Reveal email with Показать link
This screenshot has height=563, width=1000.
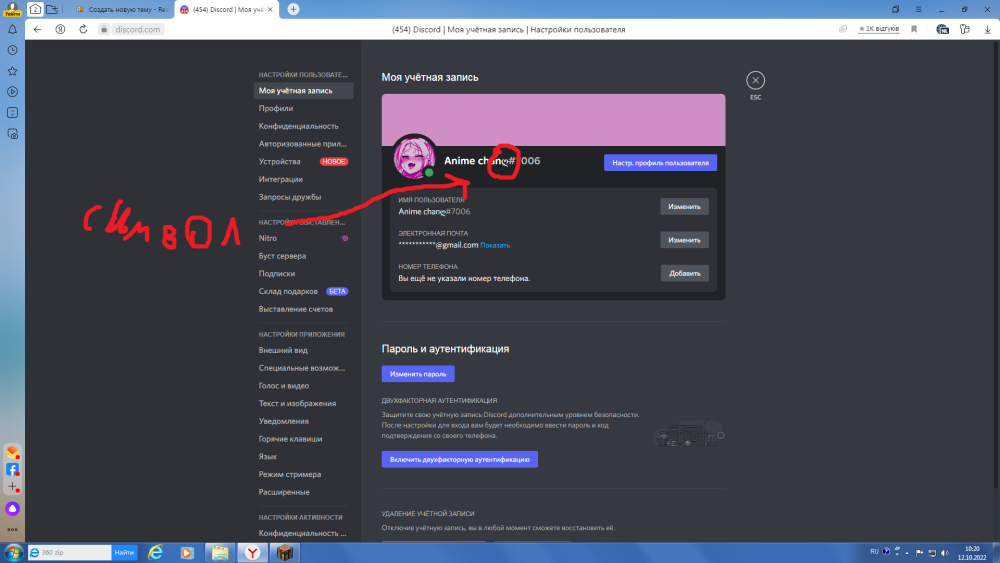click(495, 245)
